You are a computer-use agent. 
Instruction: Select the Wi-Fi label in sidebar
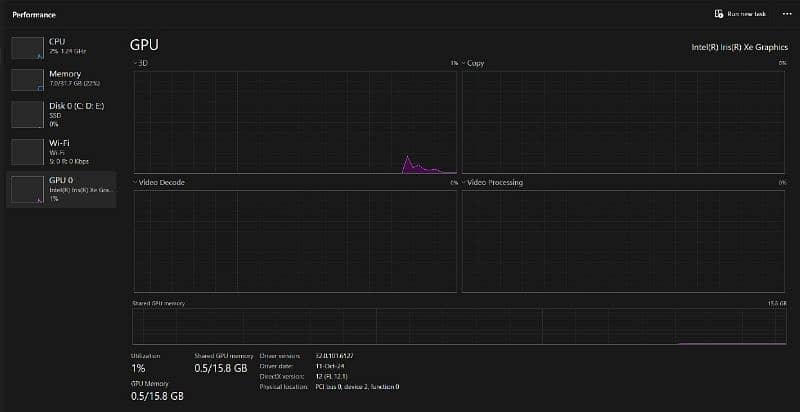[x=59, y=143]
